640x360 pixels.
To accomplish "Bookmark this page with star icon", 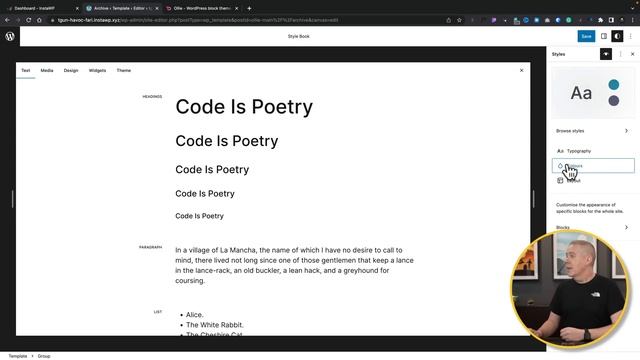I will [459, 20].
